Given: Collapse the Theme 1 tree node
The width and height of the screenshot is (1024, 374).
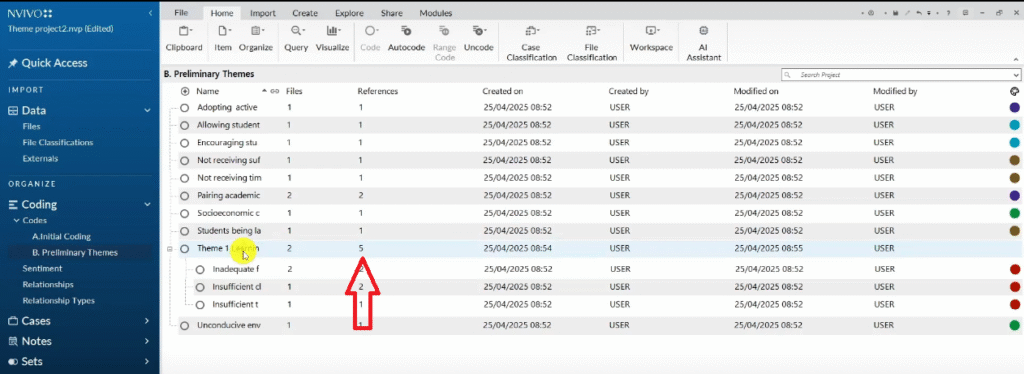Looking at the screenshot, I should (x=170, y=249).
